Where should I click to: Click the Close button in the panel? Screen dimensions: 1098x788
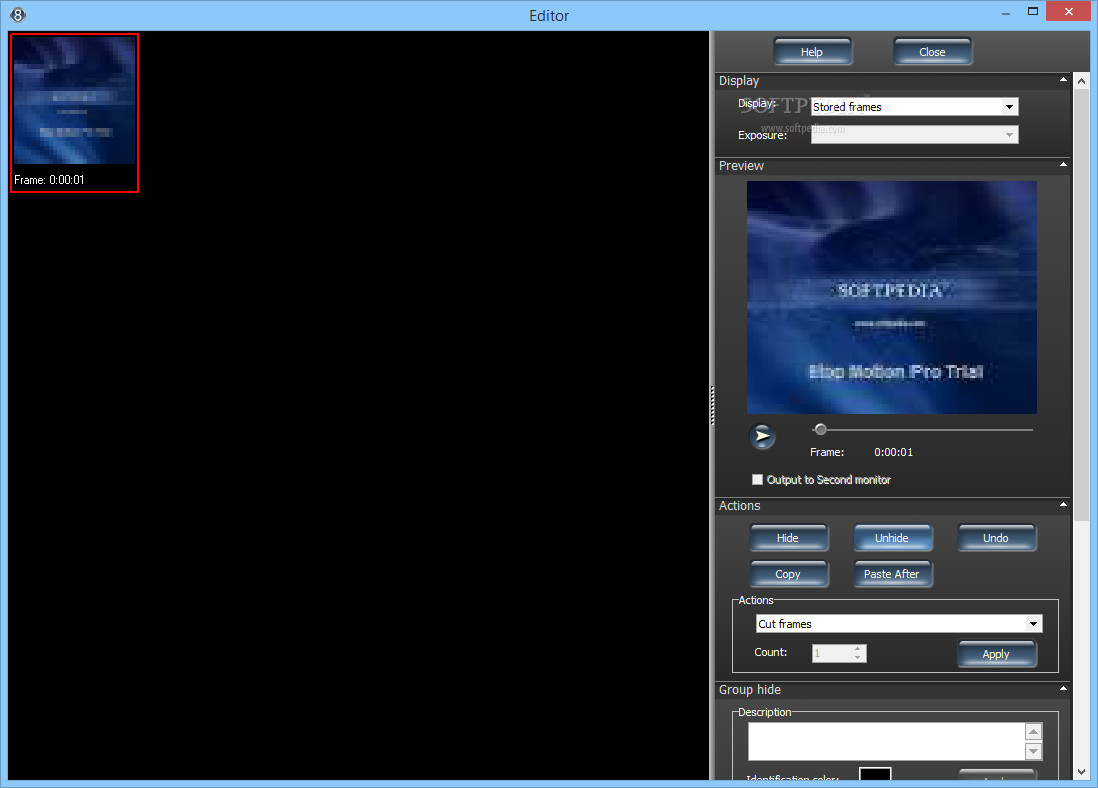coord(932,52)
